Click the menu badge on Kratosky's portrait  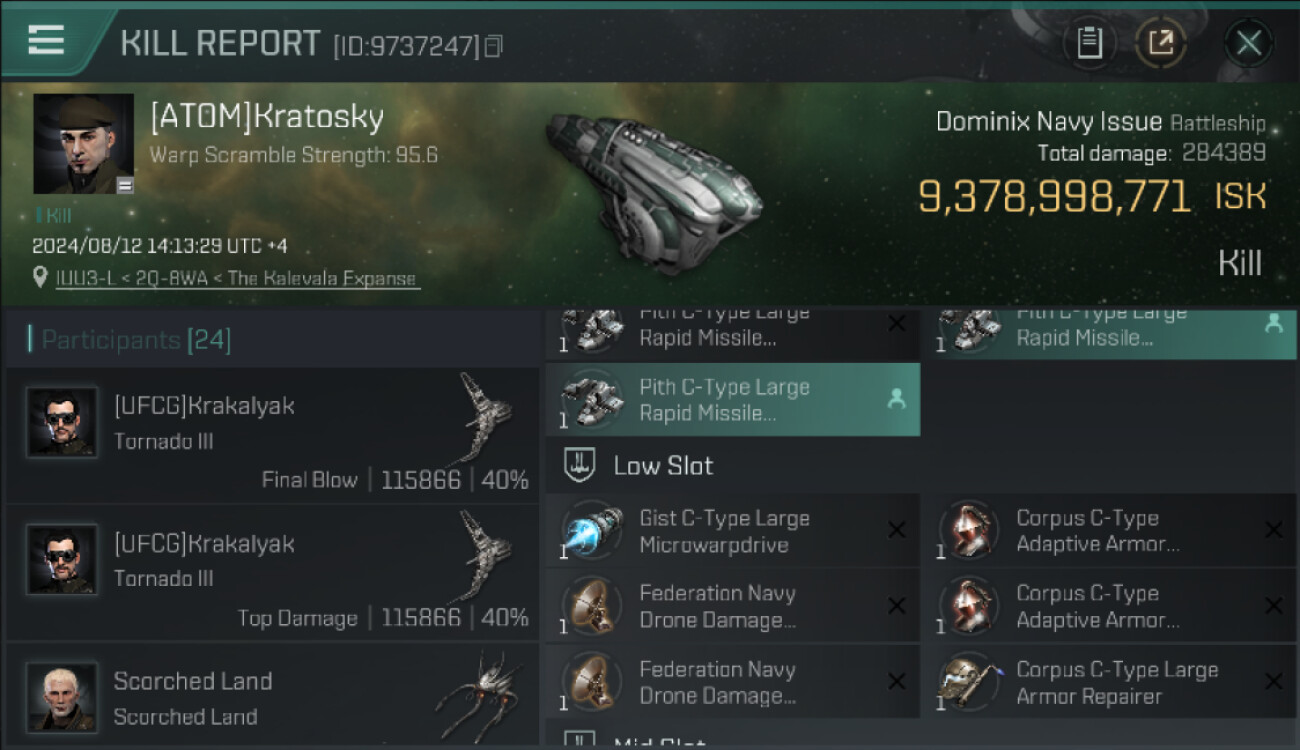pos(125,184)
